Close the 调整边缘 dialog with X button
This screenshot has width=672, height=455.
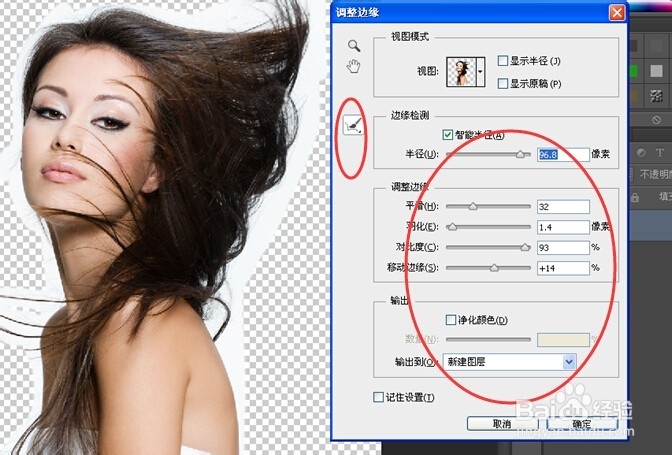coord(617,13)
